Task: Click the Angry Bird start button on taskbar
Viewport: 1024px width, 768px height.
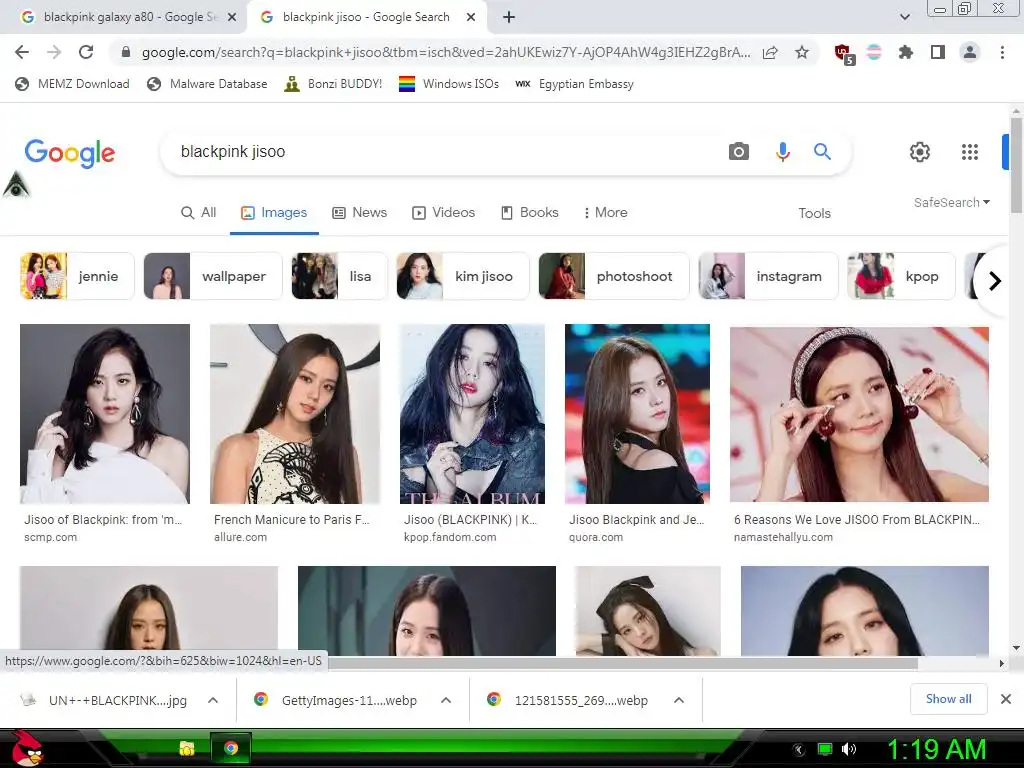Action: [27, 748]
